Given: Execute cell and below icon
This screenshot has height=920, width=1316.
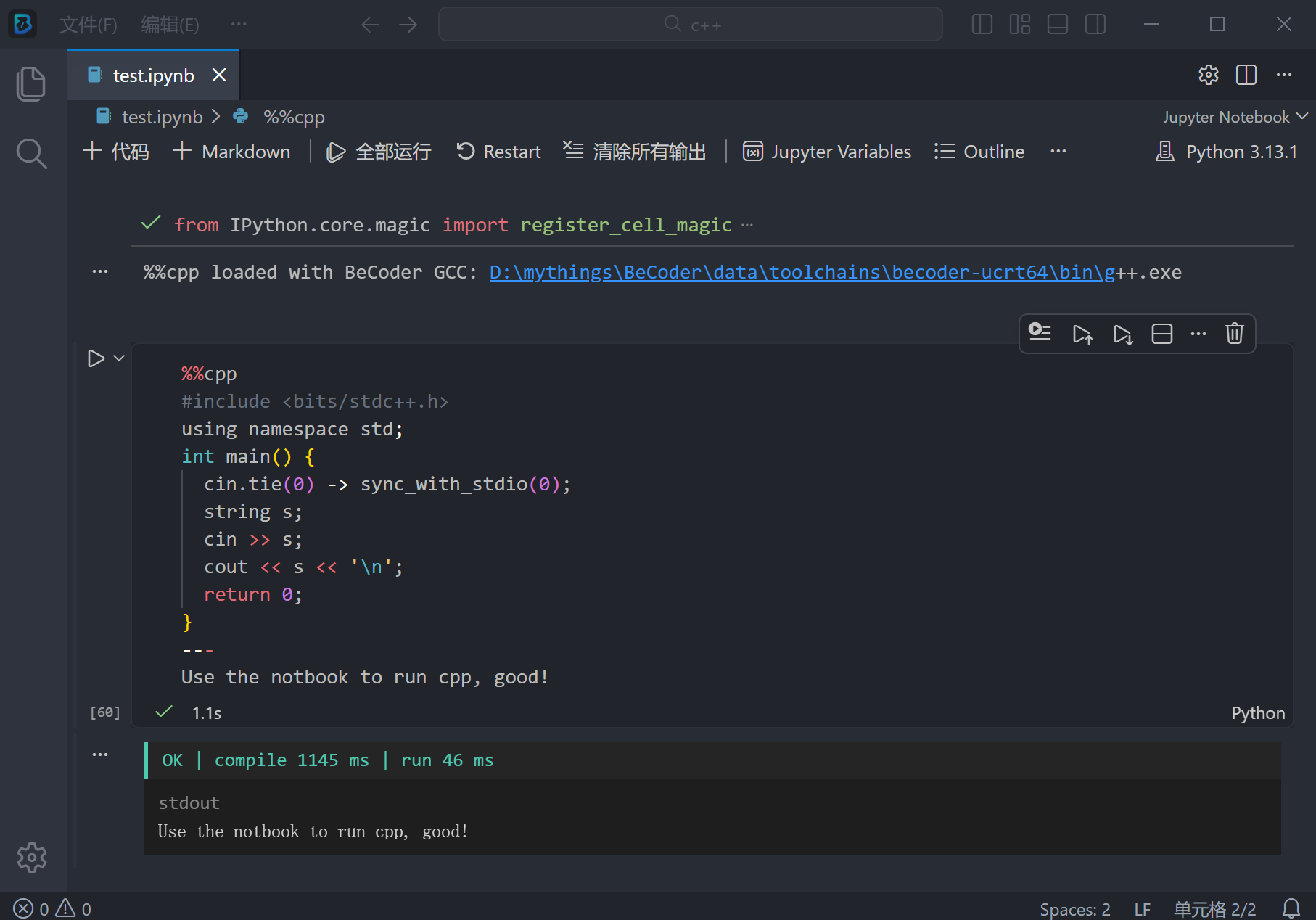Looking at the screenshot, I should 1123,333.
